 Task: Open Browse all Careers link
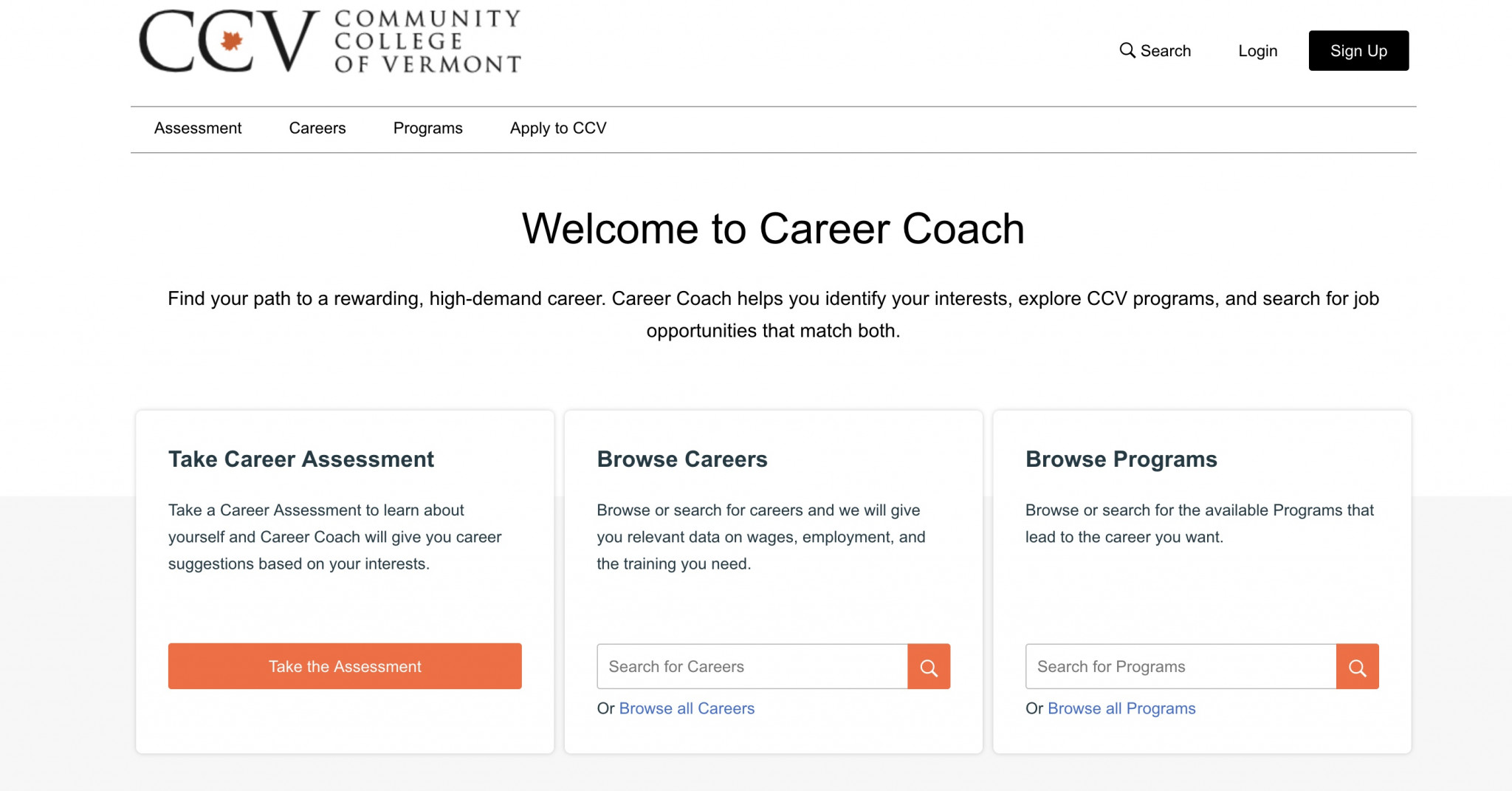pos(687,708)
